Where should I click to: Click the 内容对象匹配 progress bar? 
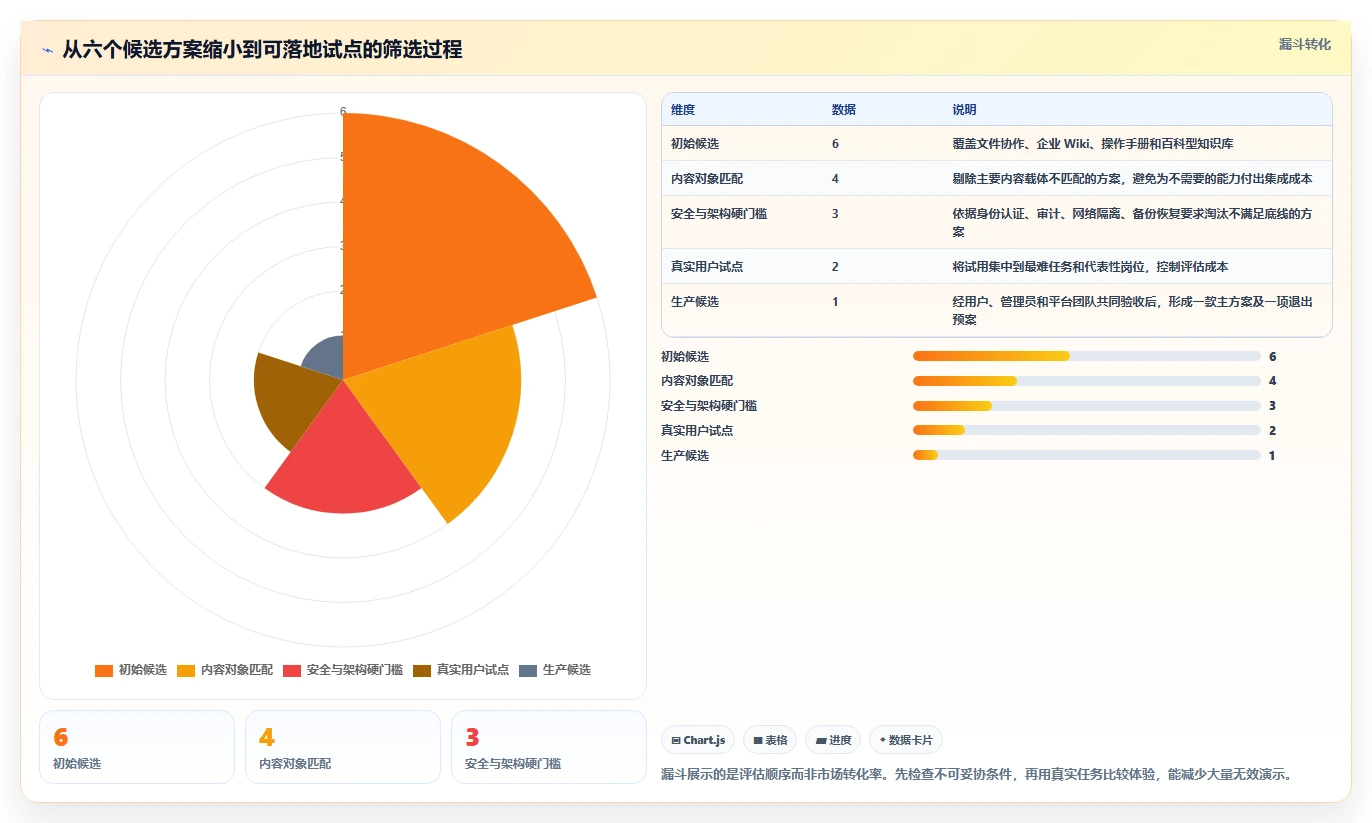click(x=1087, y=381)
